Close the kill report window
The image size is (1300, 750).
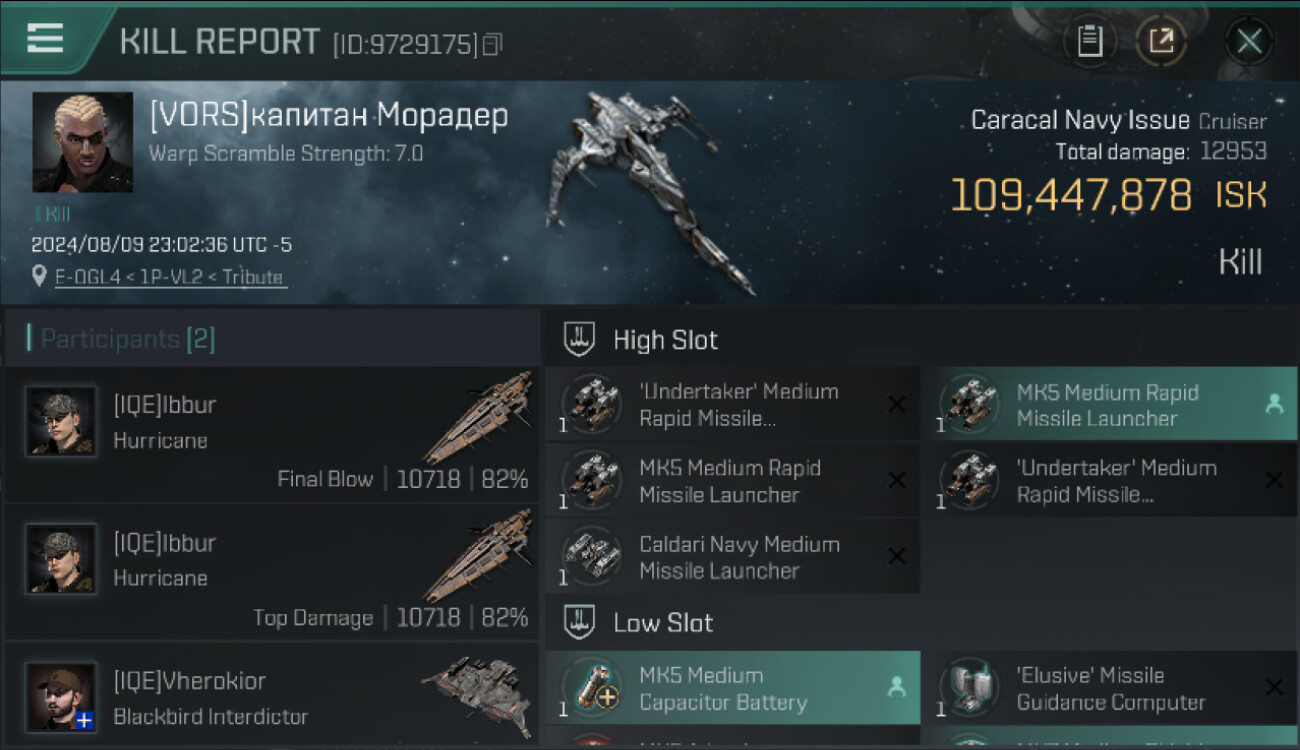click(x=1249, y=42)
